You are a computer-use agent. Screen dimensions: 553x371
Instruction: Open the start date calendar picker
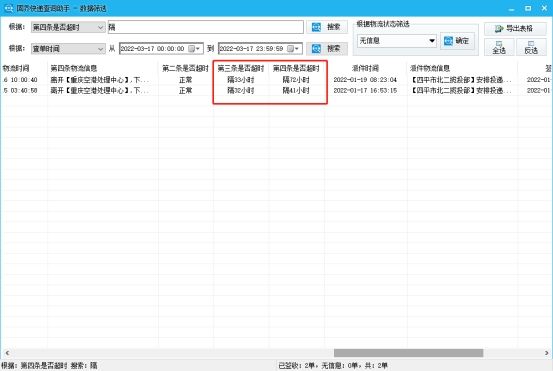pos(194,49)
